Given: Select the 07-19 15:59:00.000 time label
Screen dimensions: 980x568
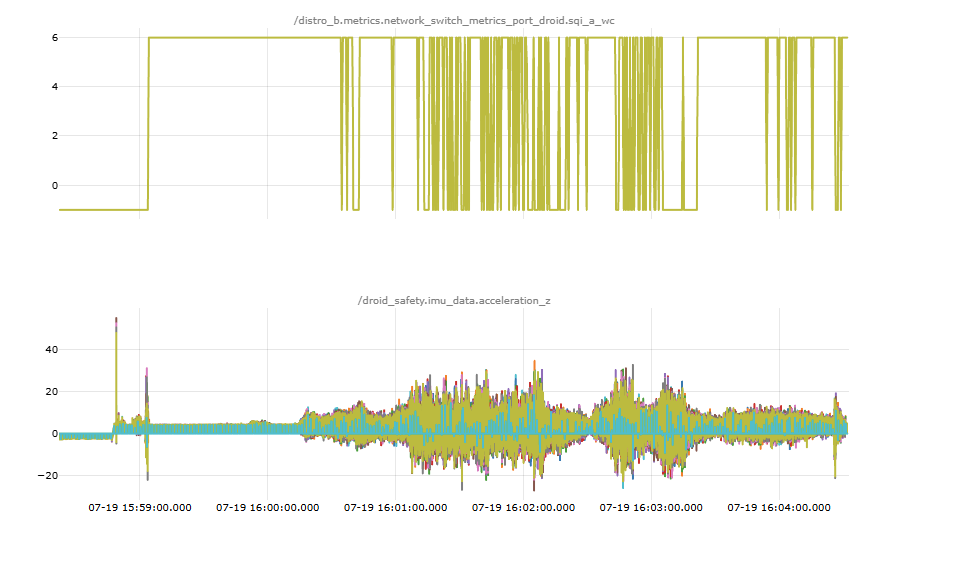Looking at the screenshot, I should pyautogui.click(x=140, y=507).
